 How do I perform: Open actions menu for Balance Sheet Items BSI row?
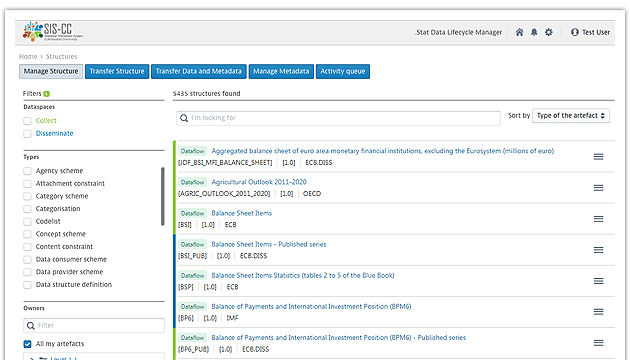[598, 219]
